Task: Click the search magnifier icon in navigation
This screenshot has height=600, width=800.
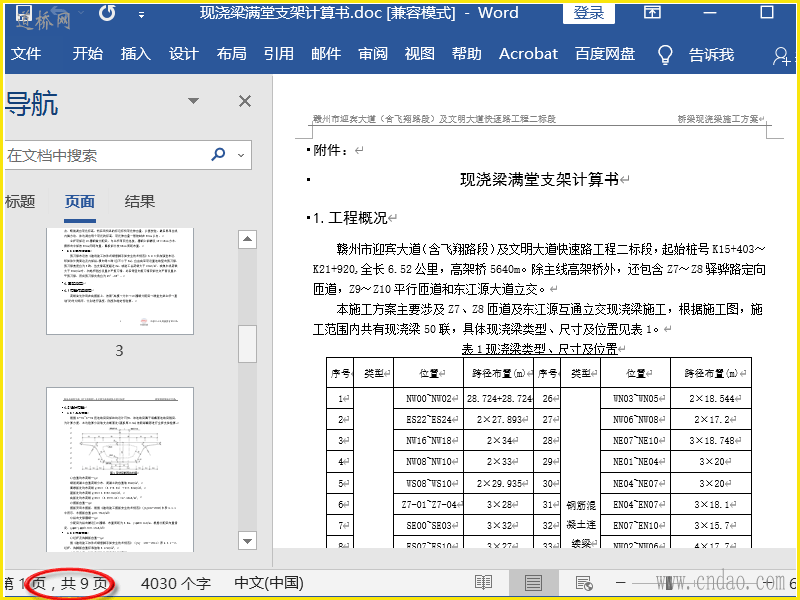Action: pos(218,155)
